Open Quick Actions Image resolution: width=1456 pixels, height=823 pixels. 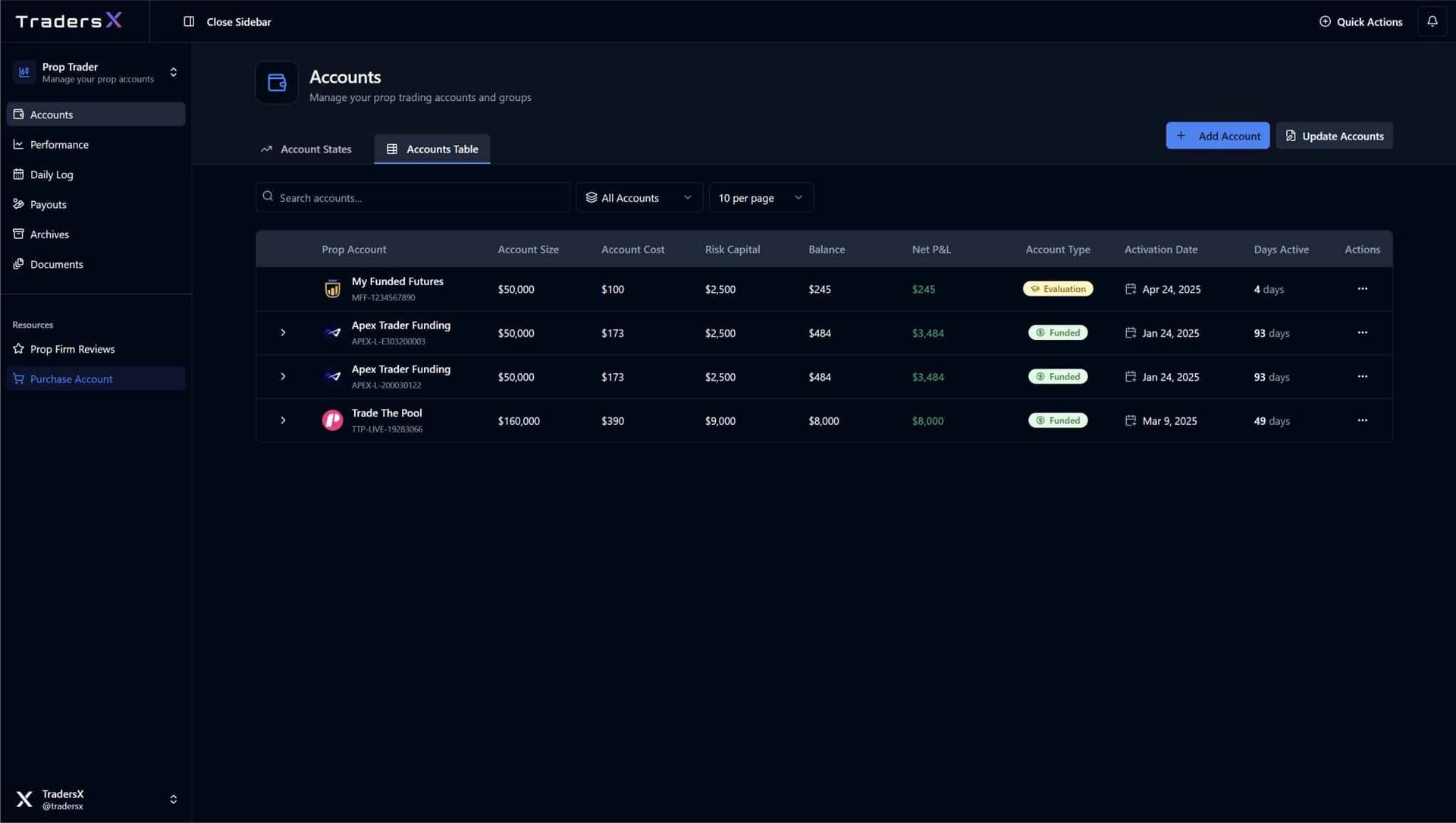[1360, 21]
